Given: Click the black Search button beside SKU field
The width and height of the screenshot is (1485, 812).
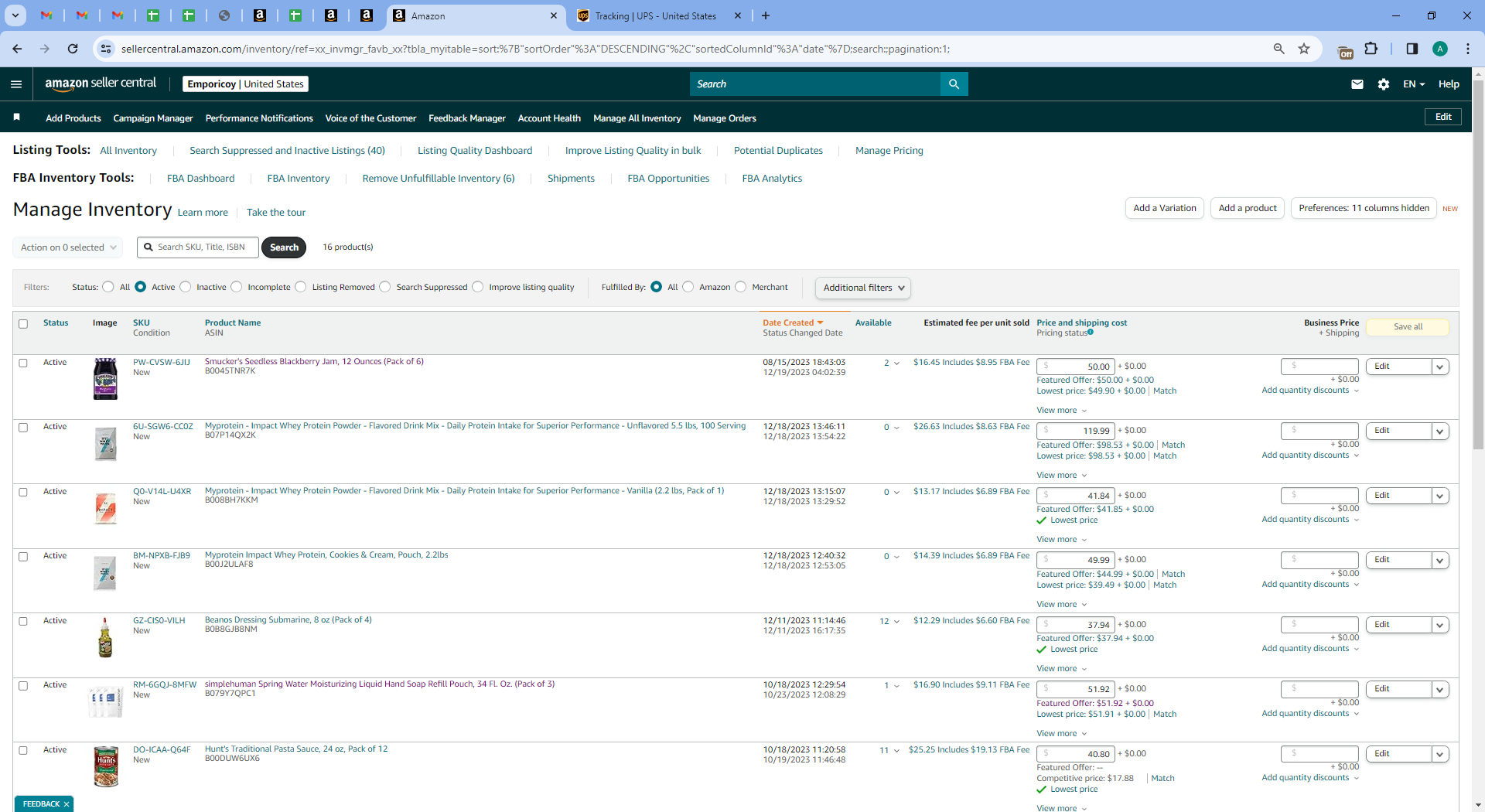Looking at the screenshot, I should [x=284, y=247].
